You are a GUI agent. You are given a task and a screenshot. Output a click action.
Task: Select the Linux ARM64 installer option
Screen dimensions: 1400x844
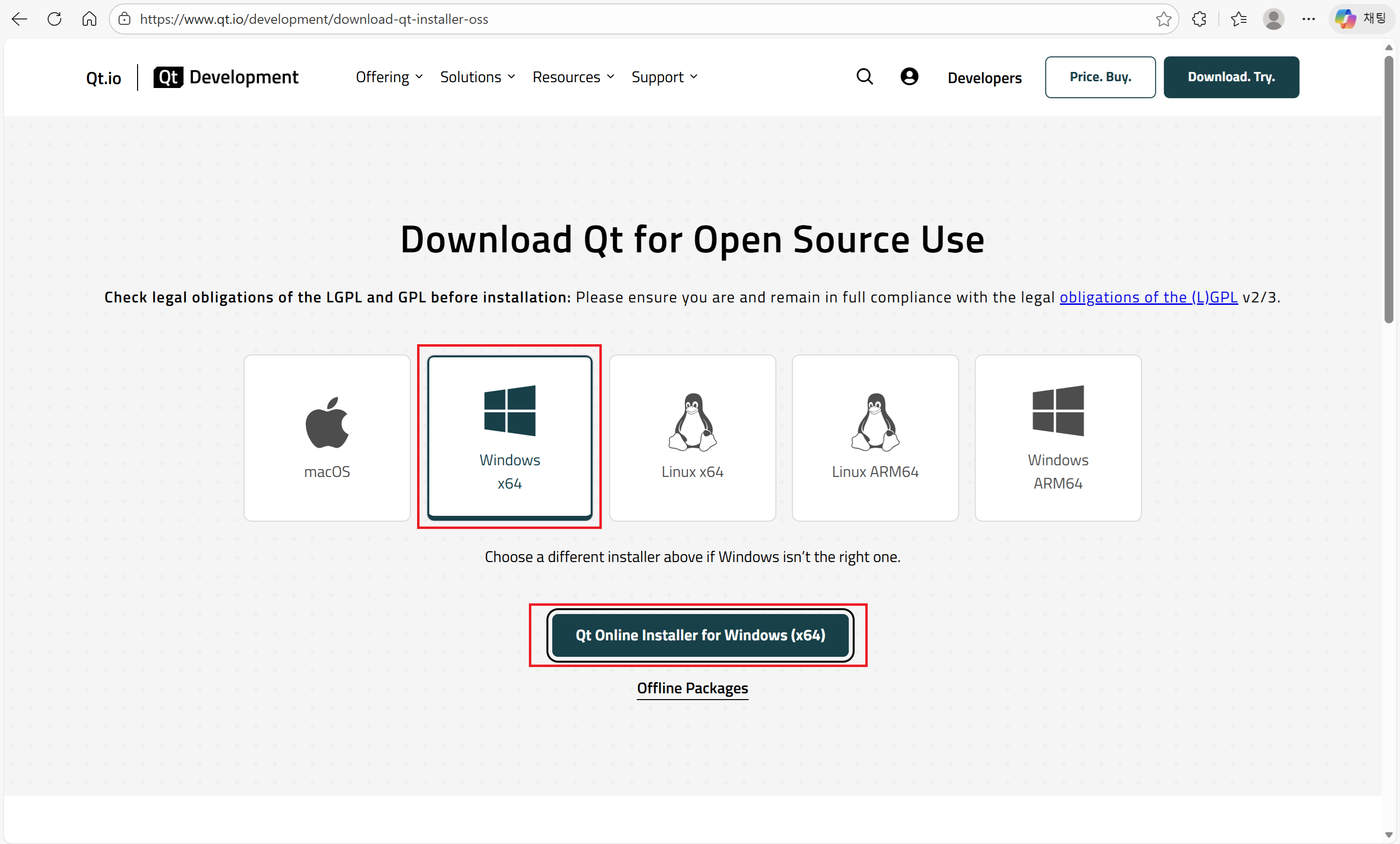click(x=875, y=438)
